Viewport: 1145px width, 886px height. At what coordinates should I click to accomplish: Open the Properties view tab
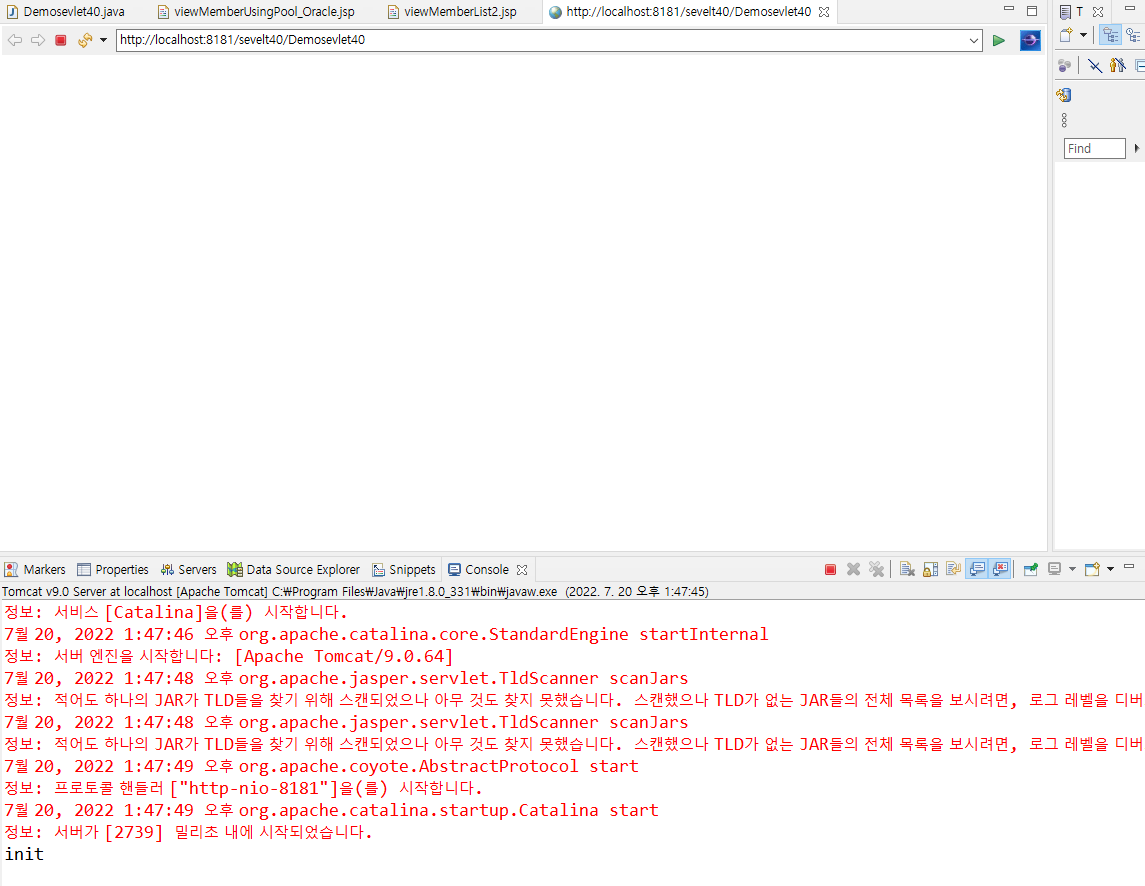[113, 570]
